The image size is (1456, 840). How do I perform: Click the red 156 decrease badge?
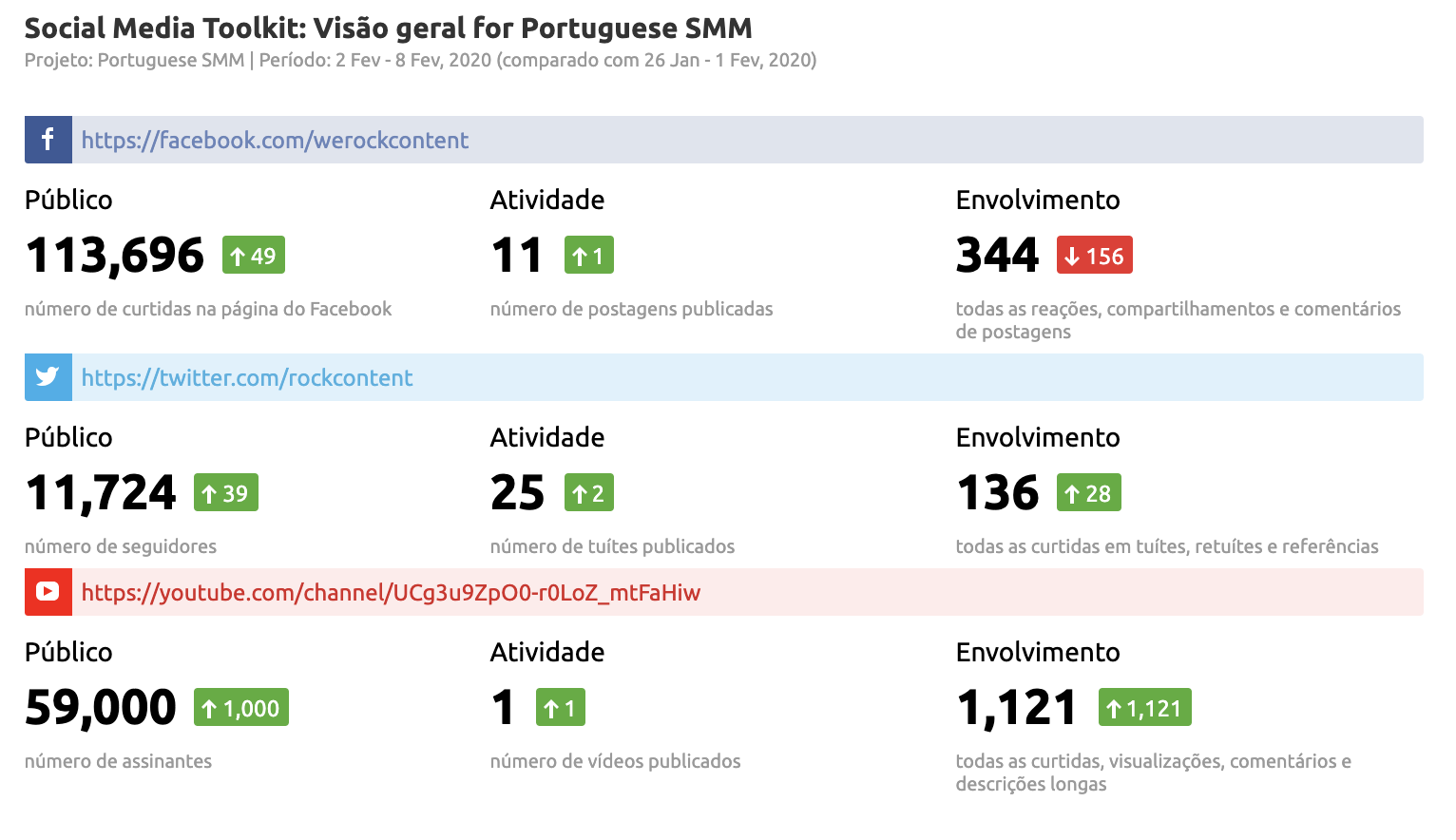tap(1094, 256)
